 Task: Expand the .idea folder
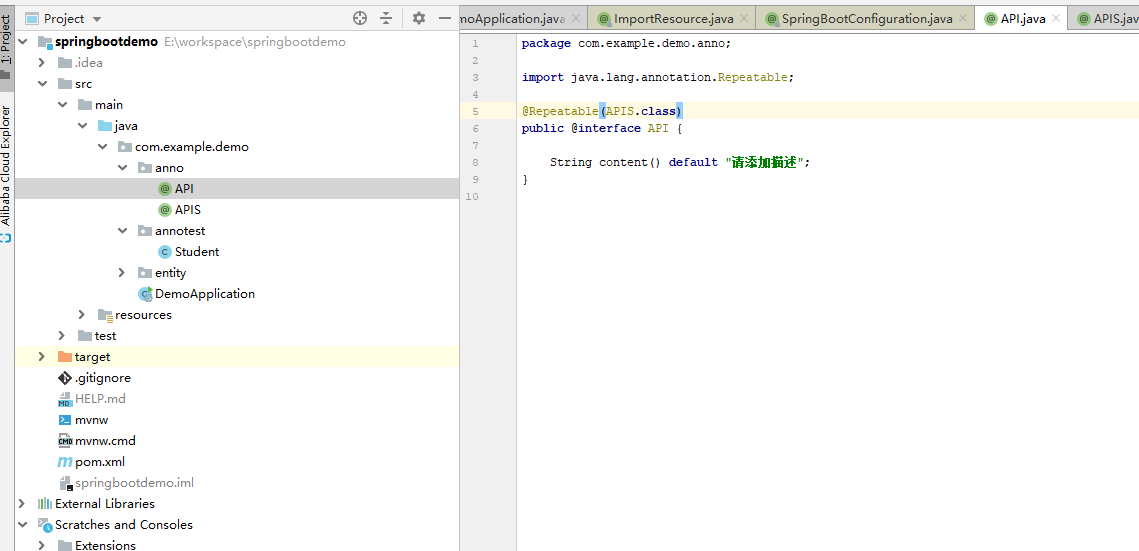pyautogui.click(x=42, y=63)
